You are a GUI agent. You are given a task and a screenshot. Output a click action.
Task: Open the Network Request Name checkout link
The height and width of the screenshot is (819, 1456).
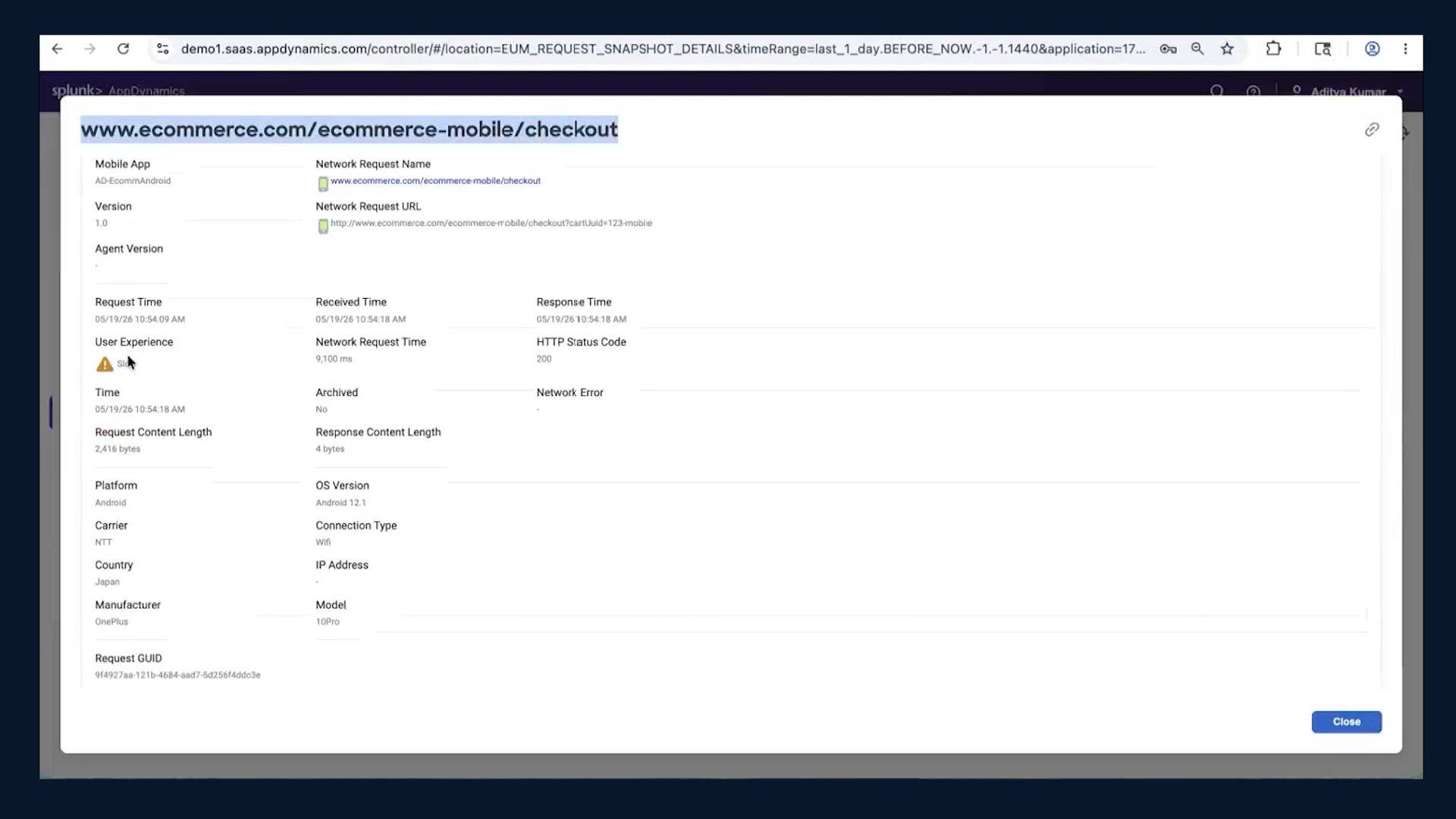[x=435, y=181]
